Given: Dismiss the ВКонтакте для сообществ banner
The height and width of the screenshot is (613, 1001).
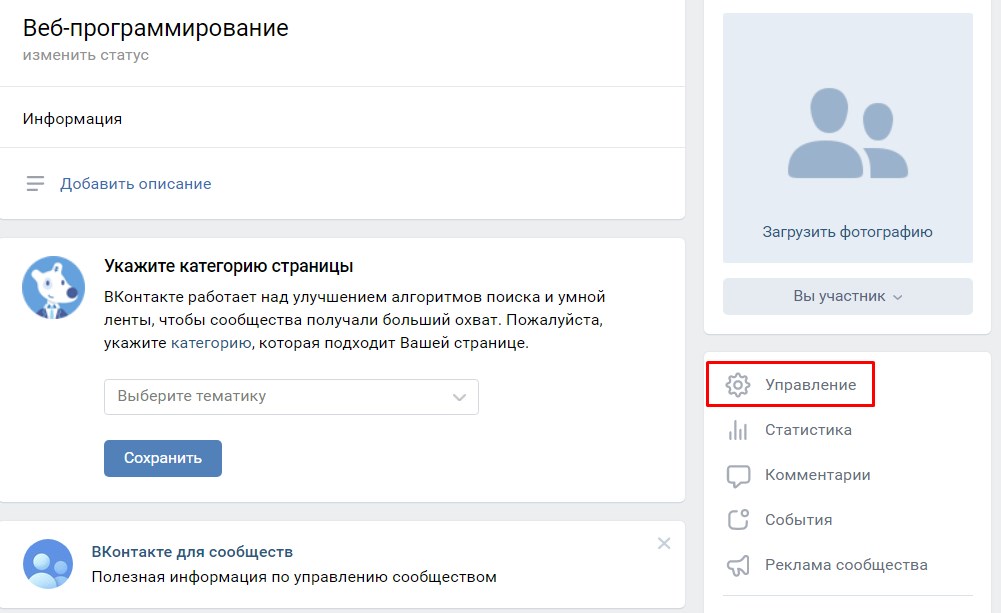Looking at the screenshot, I should coord(664,543).
